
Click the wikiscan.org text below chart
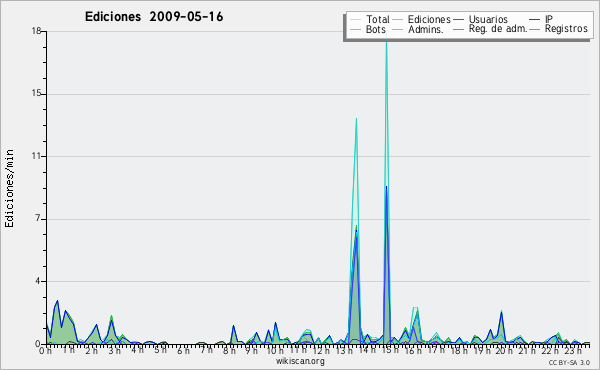click(x=300, y=361)
